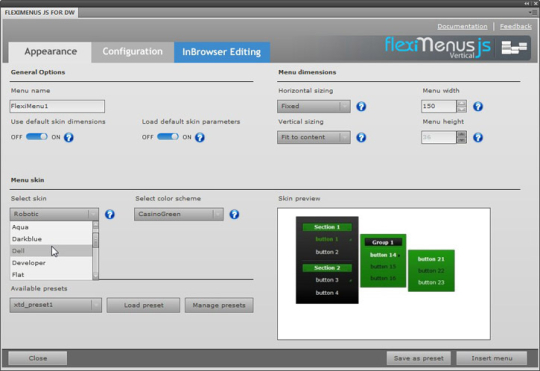Click button 21 in skin preview
The image size is (540, 371).
click(431, 259)
